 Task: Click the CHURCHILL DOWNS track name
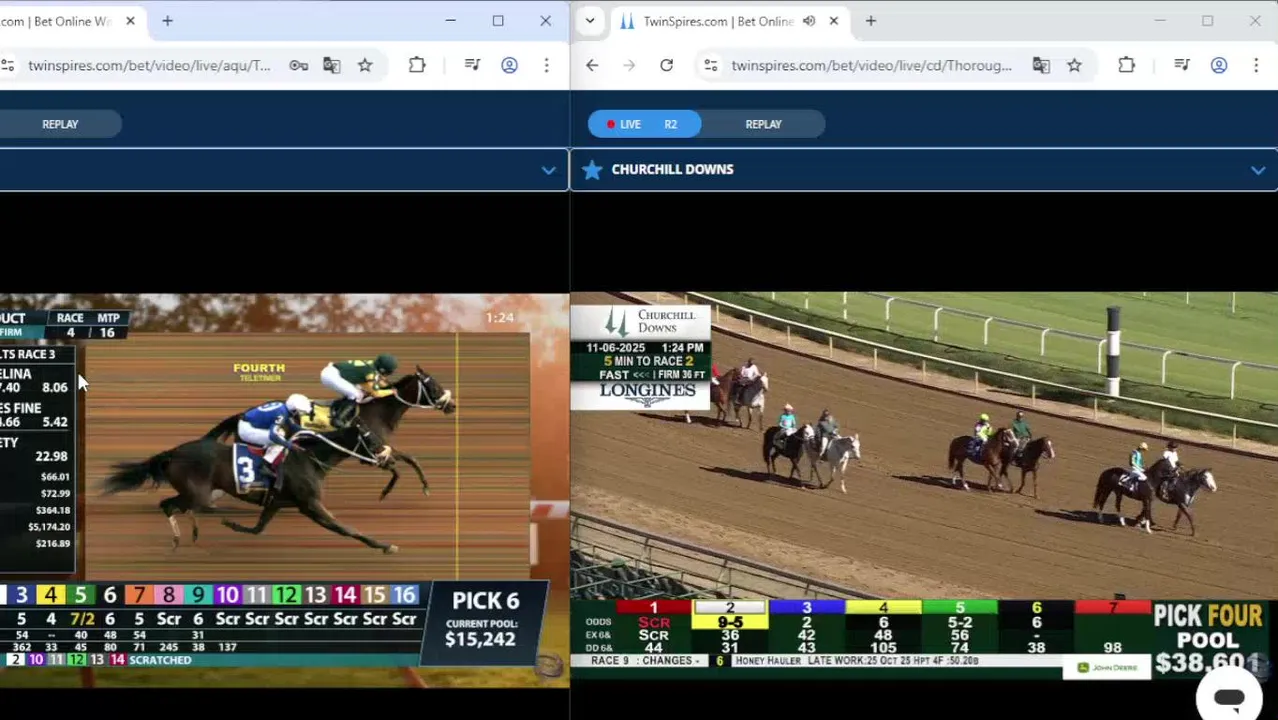point(672,170)
